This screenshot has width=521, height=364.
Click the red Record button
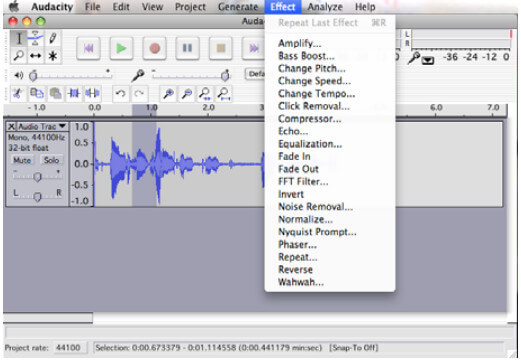point(154,48)
